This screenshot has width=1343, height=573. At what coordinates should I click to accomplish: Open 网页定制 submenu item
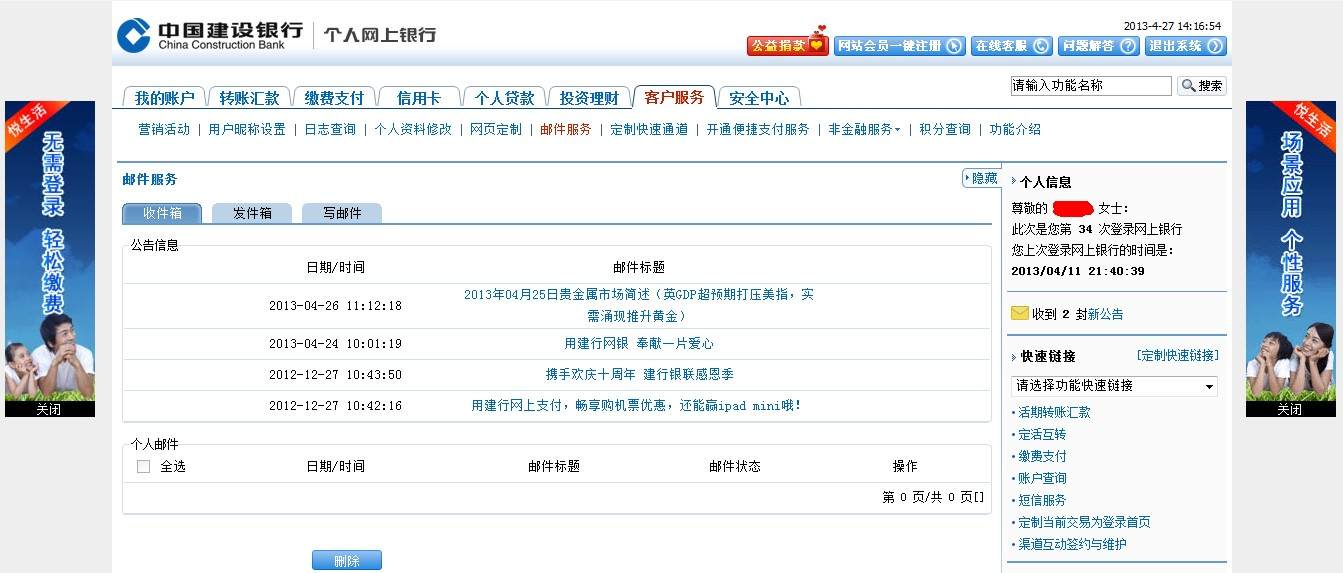(x=496, y=129)
